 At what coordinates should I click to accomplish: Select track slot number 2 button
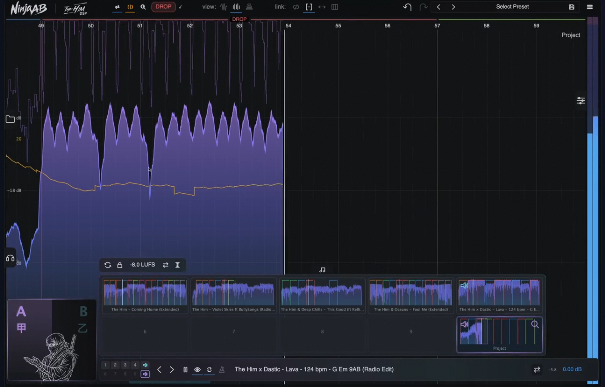[115, 365]
